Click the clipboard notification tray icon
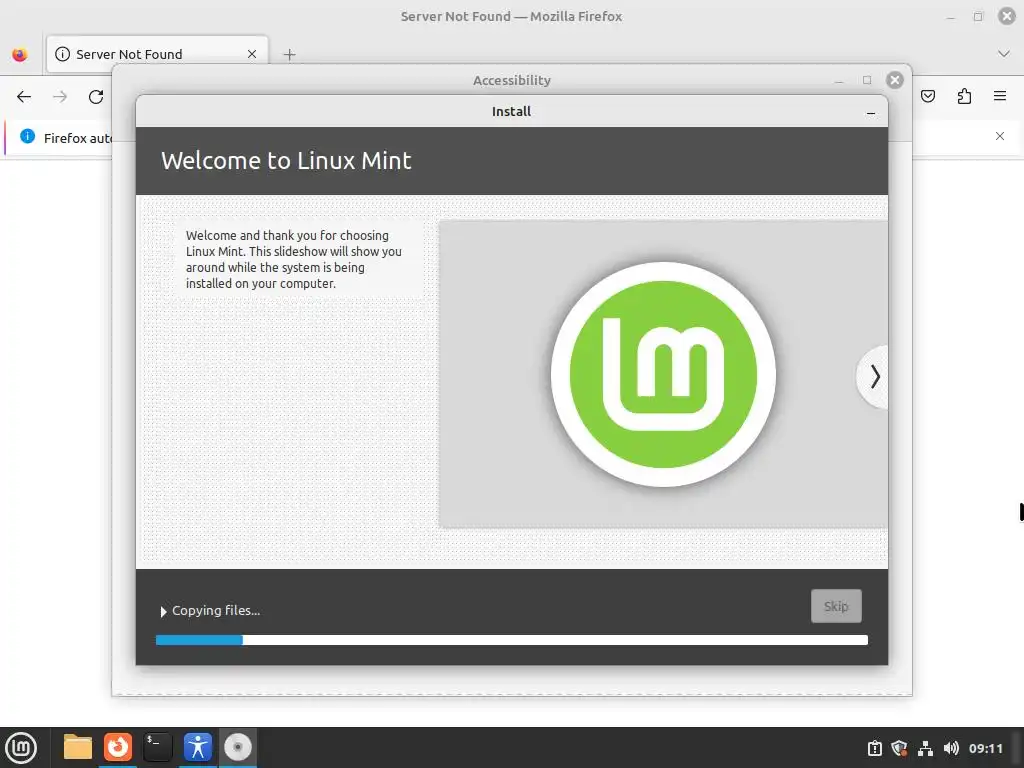Image resolution: width=1024 pixels, height=768 pixels. pos(874,748)
